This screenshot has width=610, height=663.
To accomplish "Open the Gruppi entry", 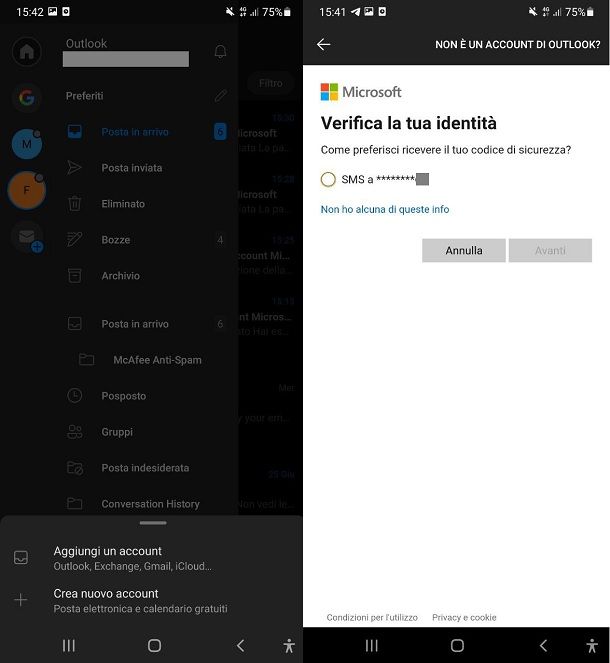I will 146,432.
